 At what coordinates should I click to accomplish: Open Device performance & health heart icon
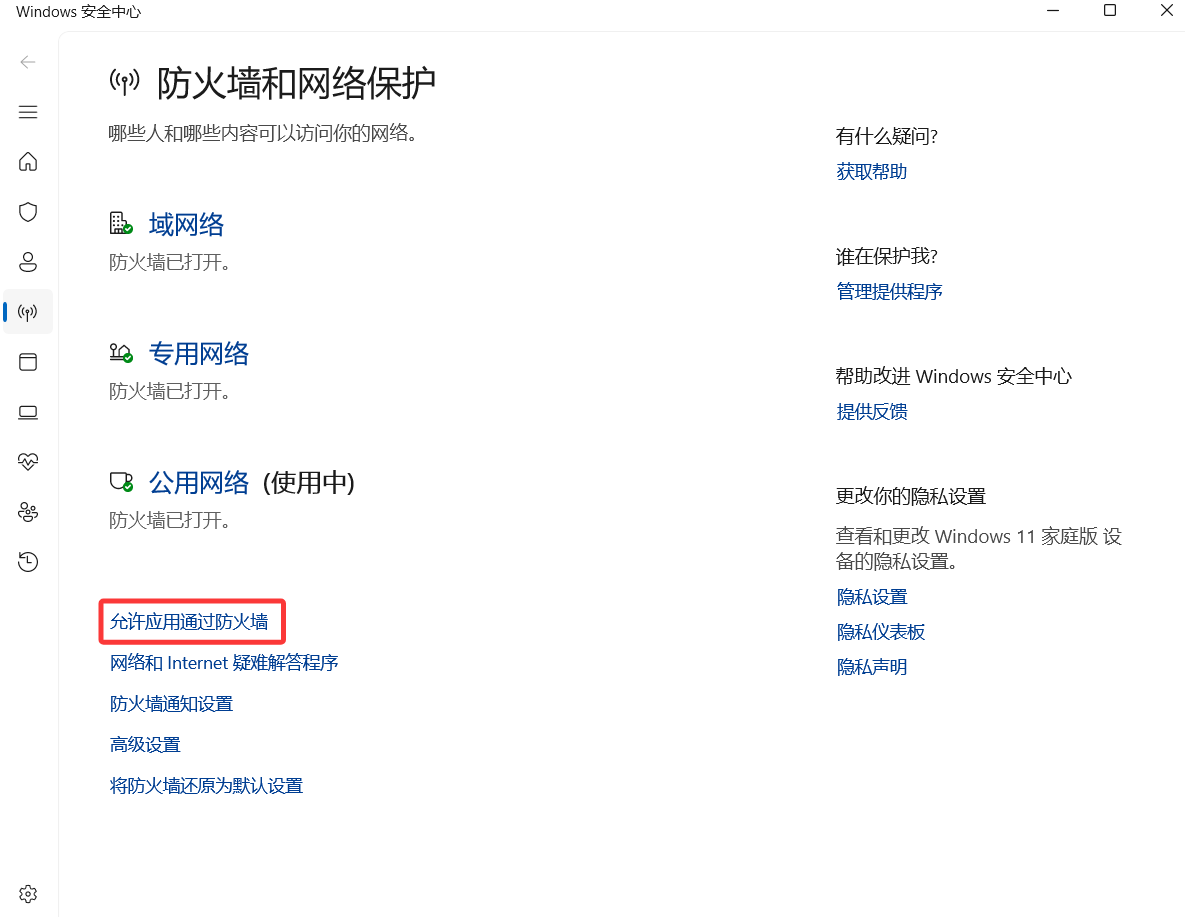pyautogui.click(x=28, y=462)
